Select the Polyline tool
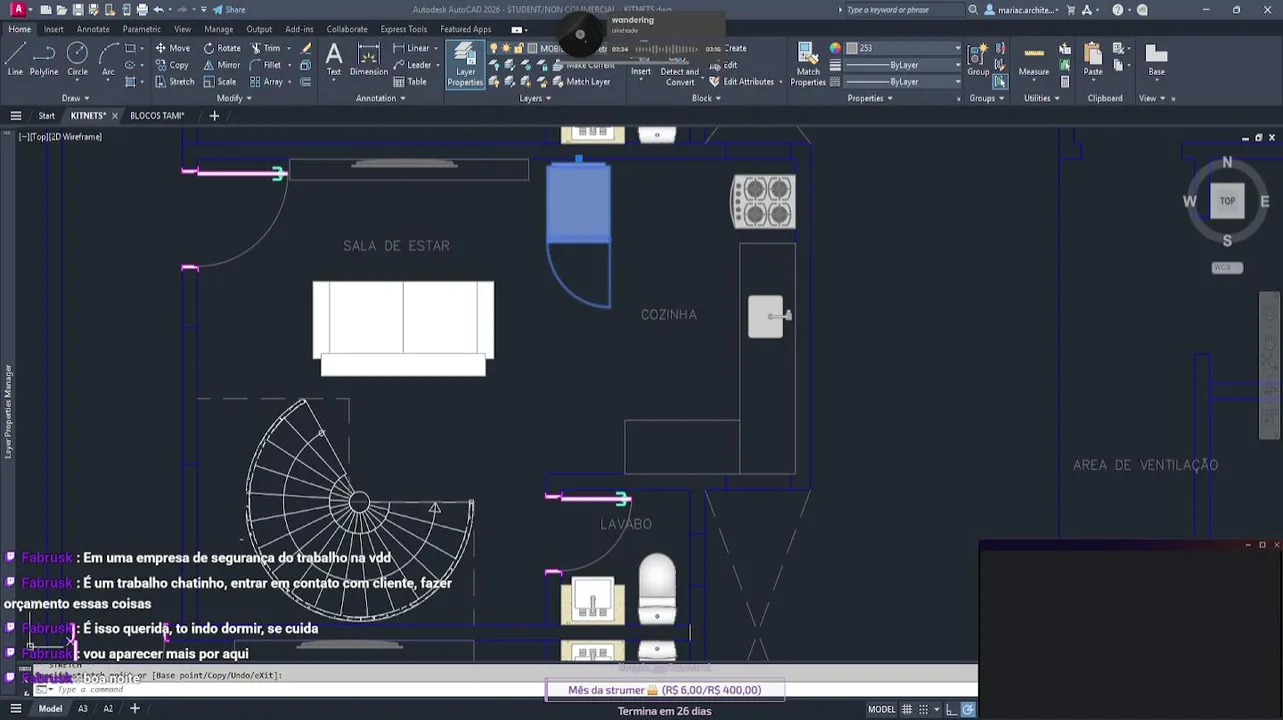Image resolution: width=1283 pixels, height=720 pixels. (x=44, y=59)
